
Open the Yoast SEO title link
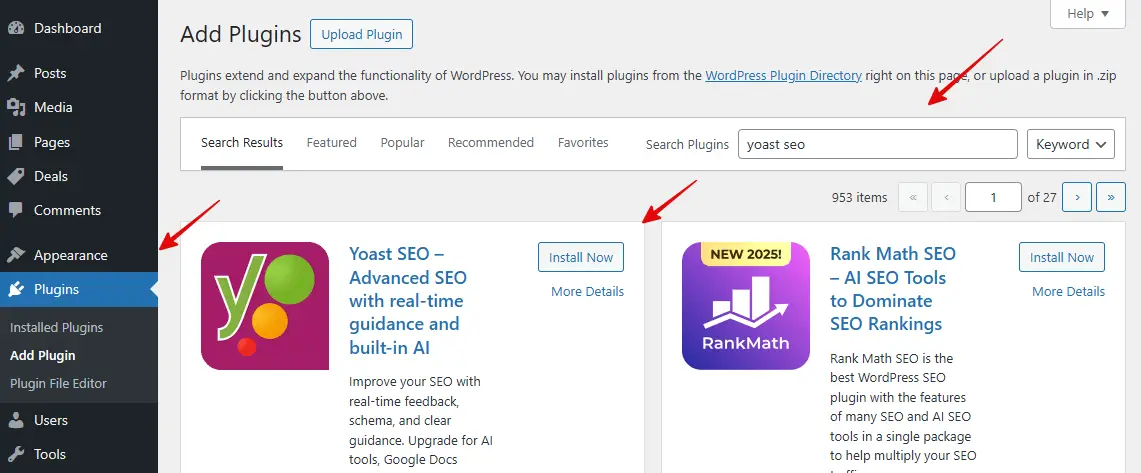click(x=408, y=301)
